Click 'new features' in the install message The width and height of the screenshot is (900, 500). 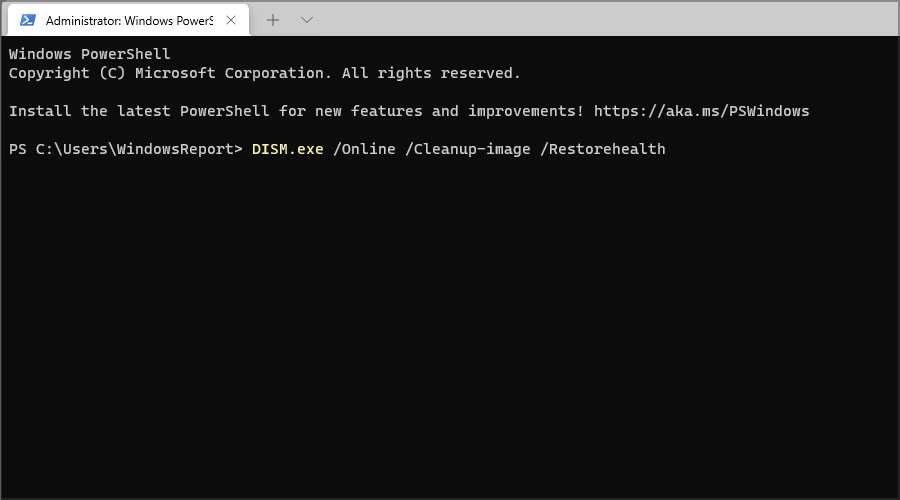click(x=368, y=111)
